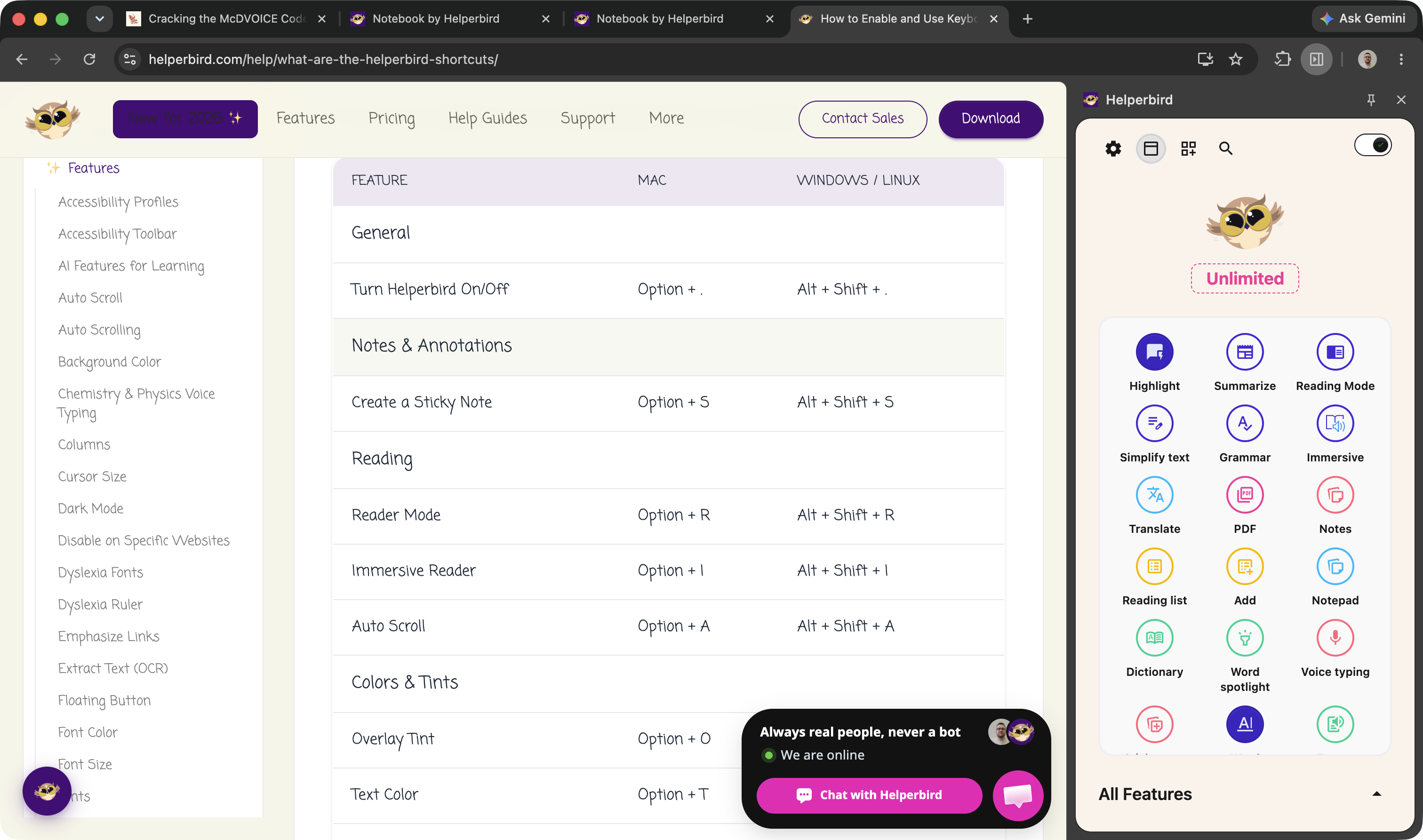This screenshot has width=1423, height=840.
Task: View site information for helperbird.com
Action: pos(130,59)
